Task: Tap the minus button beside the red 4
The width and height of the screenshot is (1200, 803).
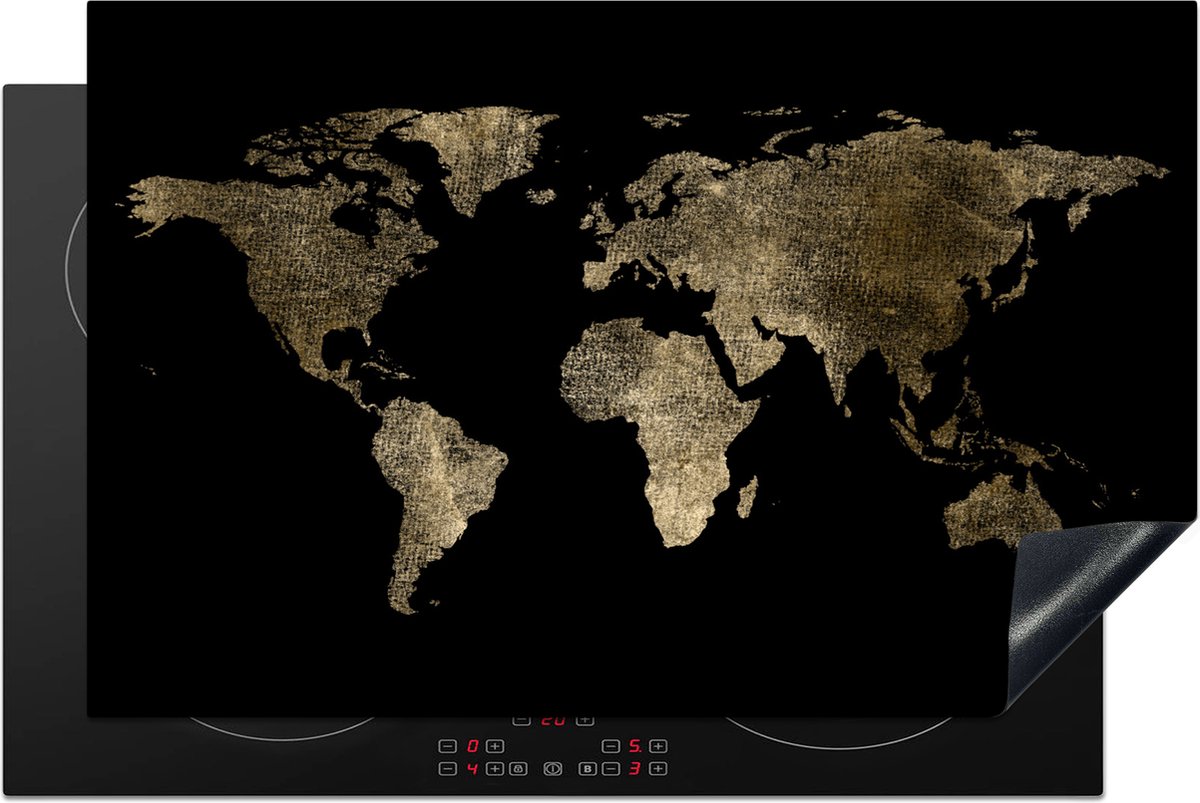Action: (447, 769)
